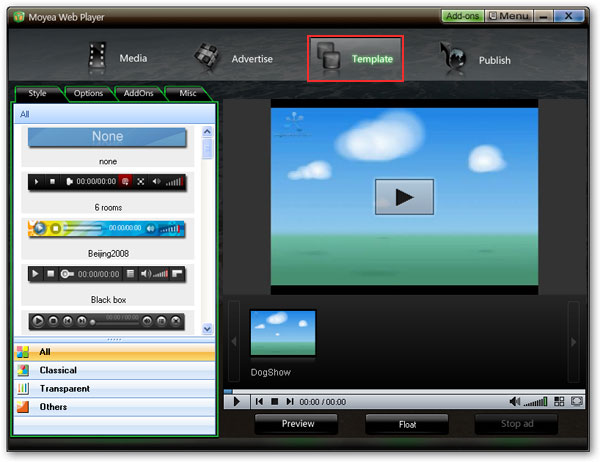The height and width of the screenshot is (462, 600).
Task: Open the Media section
Action: tap(118, 59)
